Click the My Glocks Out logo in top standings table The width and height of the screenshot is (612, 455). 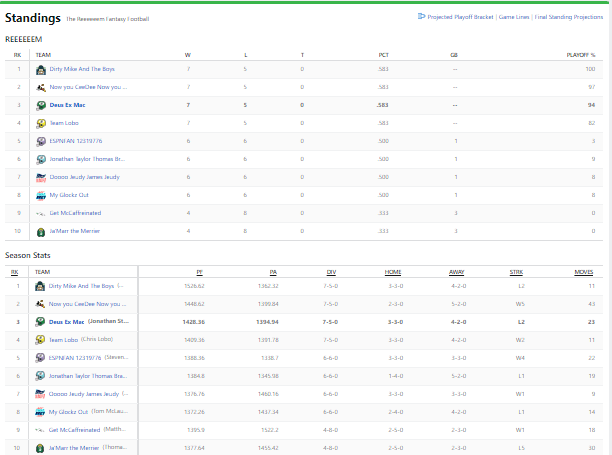pyautogui.click(x=41, y=195)
